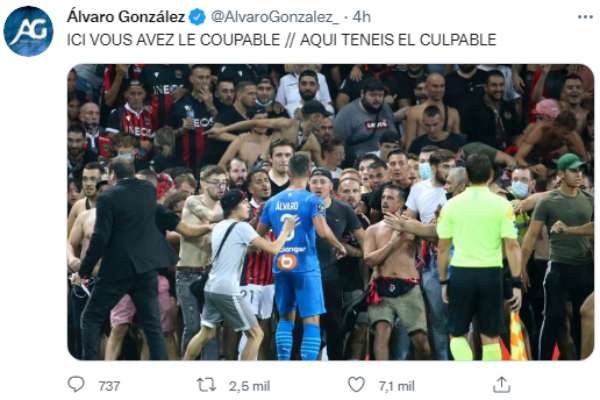Click the referee's neon yellow shirt in the photo
The height and width of the screenshot is (400, 600).
tap(476, 226)
